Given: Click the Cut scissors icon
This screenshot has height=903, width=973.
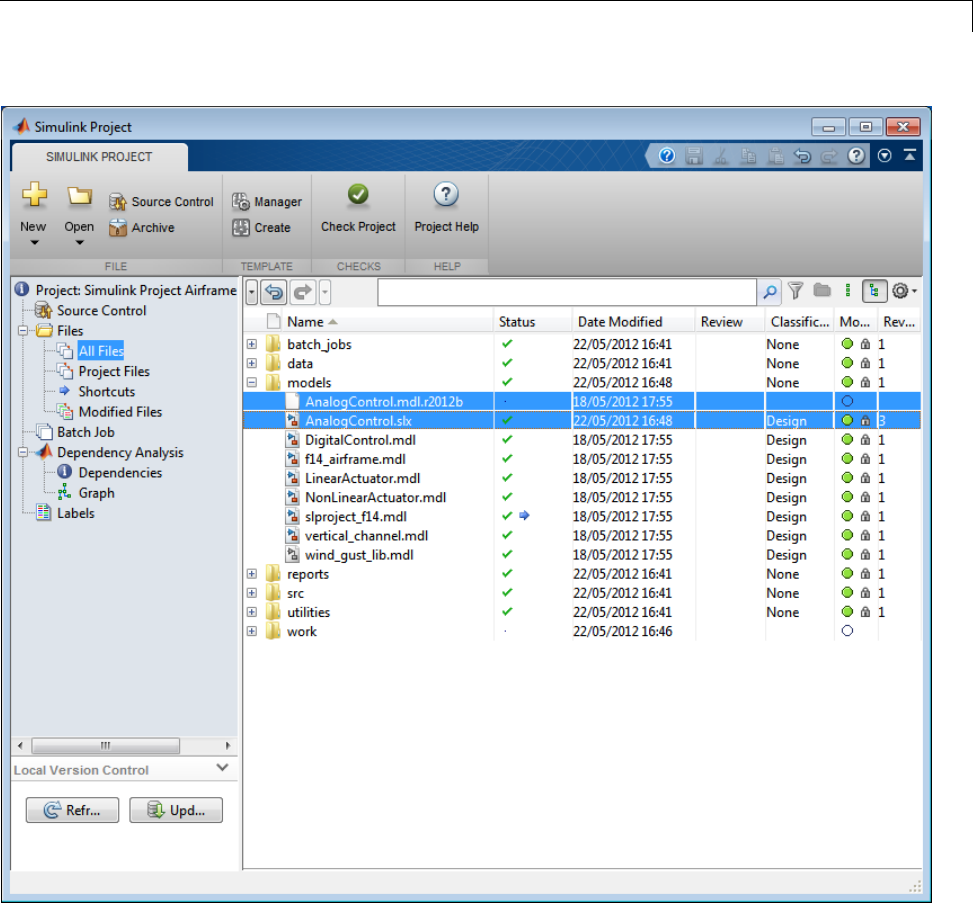Looking at the screenshot, I should point(721,156).
